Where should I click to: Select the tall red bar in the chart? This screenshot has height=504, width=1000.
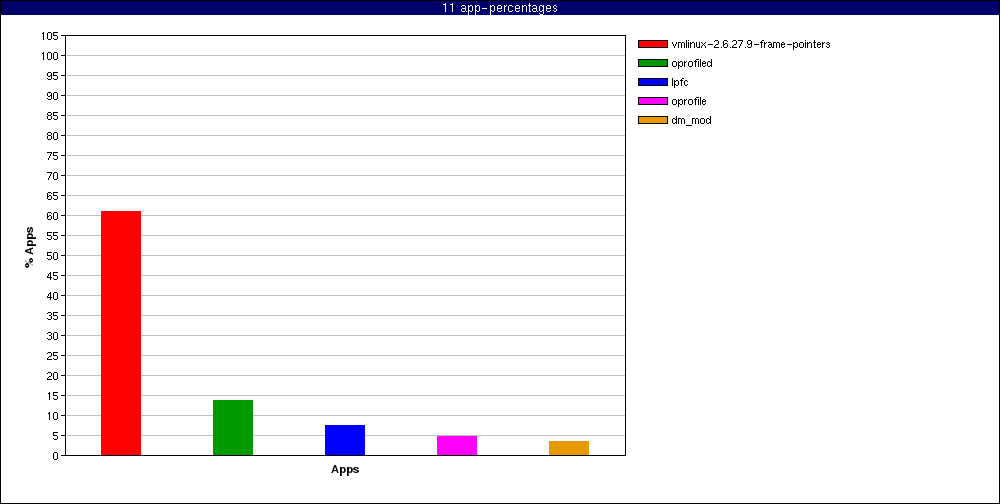click(x=121, y=333)
